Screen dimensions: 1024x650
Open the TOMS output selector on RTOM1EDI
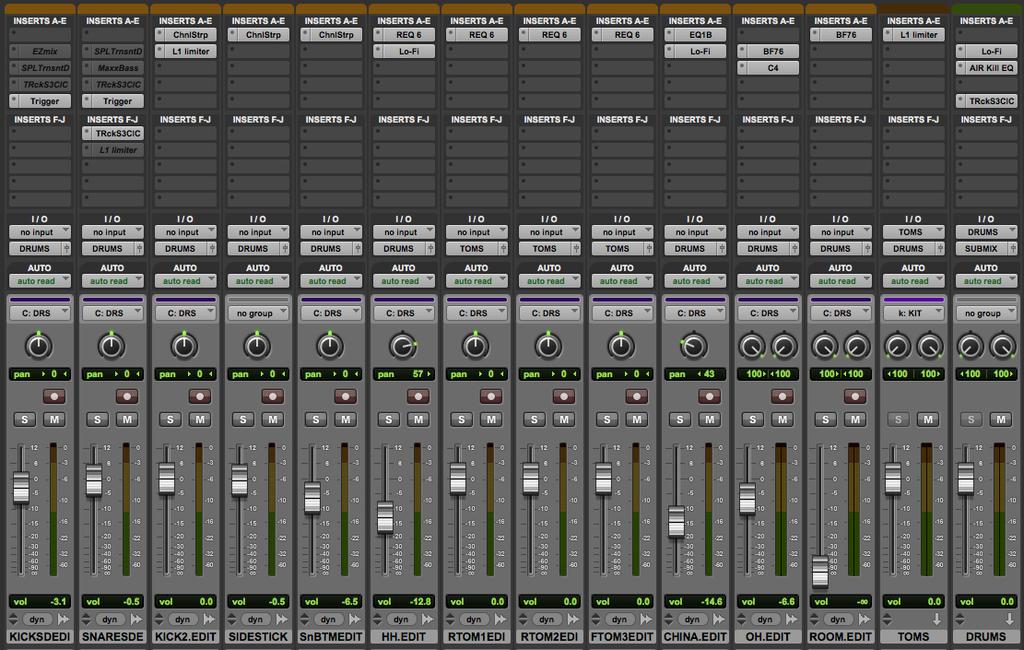coord(472,249)
